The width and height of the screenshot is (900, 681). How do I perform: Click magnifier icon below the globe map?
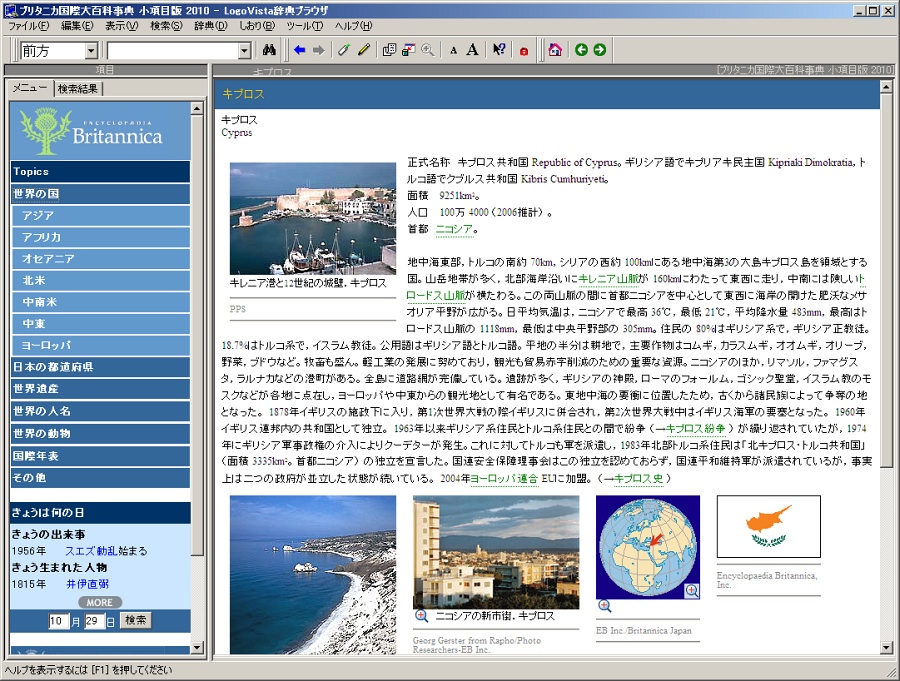[604, 606]
